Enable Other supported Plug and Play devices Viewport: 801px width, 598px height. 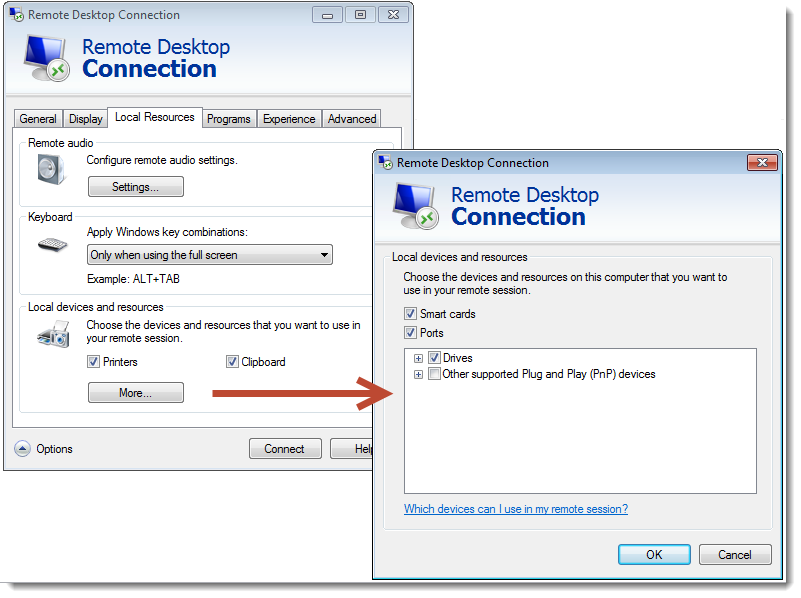[x=434, y=374]
